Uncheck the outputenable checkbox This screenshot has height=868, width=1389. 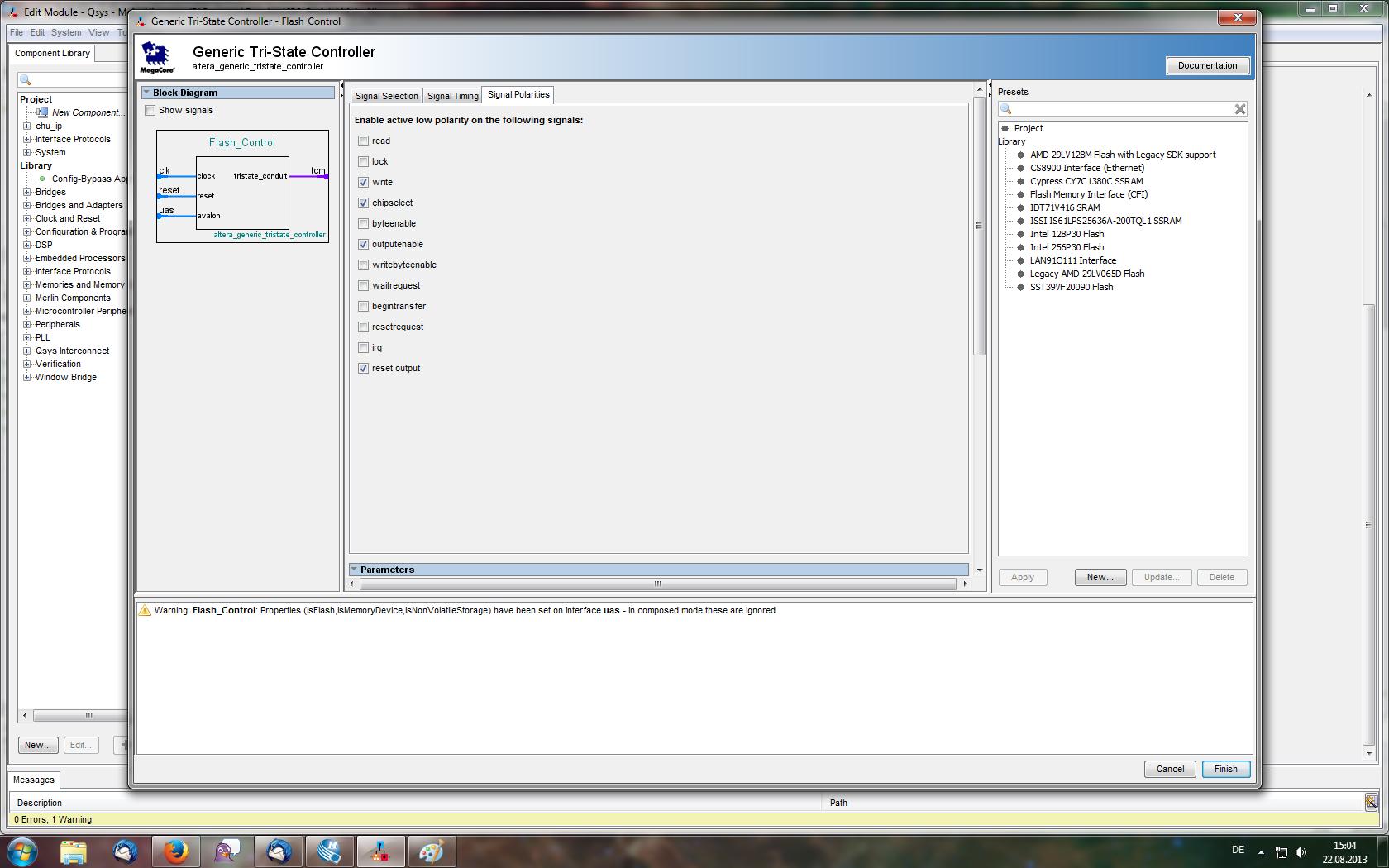point(363,244)
